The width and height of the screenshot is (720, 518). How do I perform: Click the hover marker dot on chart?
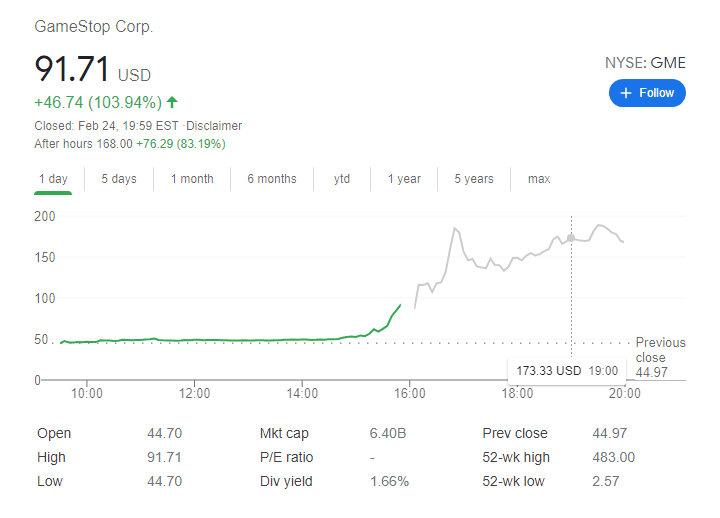(571, 238)
